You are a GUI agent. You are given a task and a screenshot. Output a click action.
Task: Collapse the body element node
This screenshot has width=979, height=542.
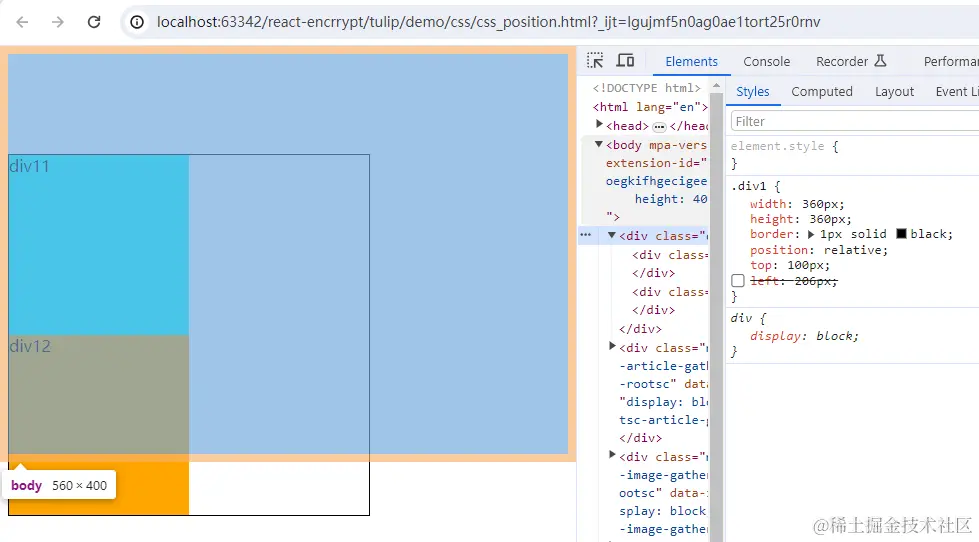tap(599, 144)
